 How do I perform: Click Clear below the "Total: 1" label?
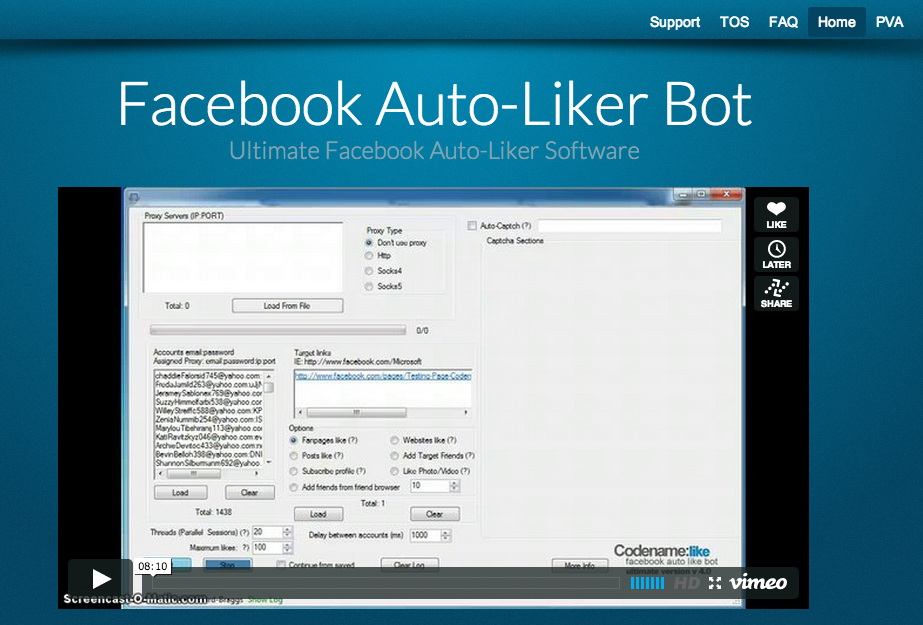tap(434, 514)
